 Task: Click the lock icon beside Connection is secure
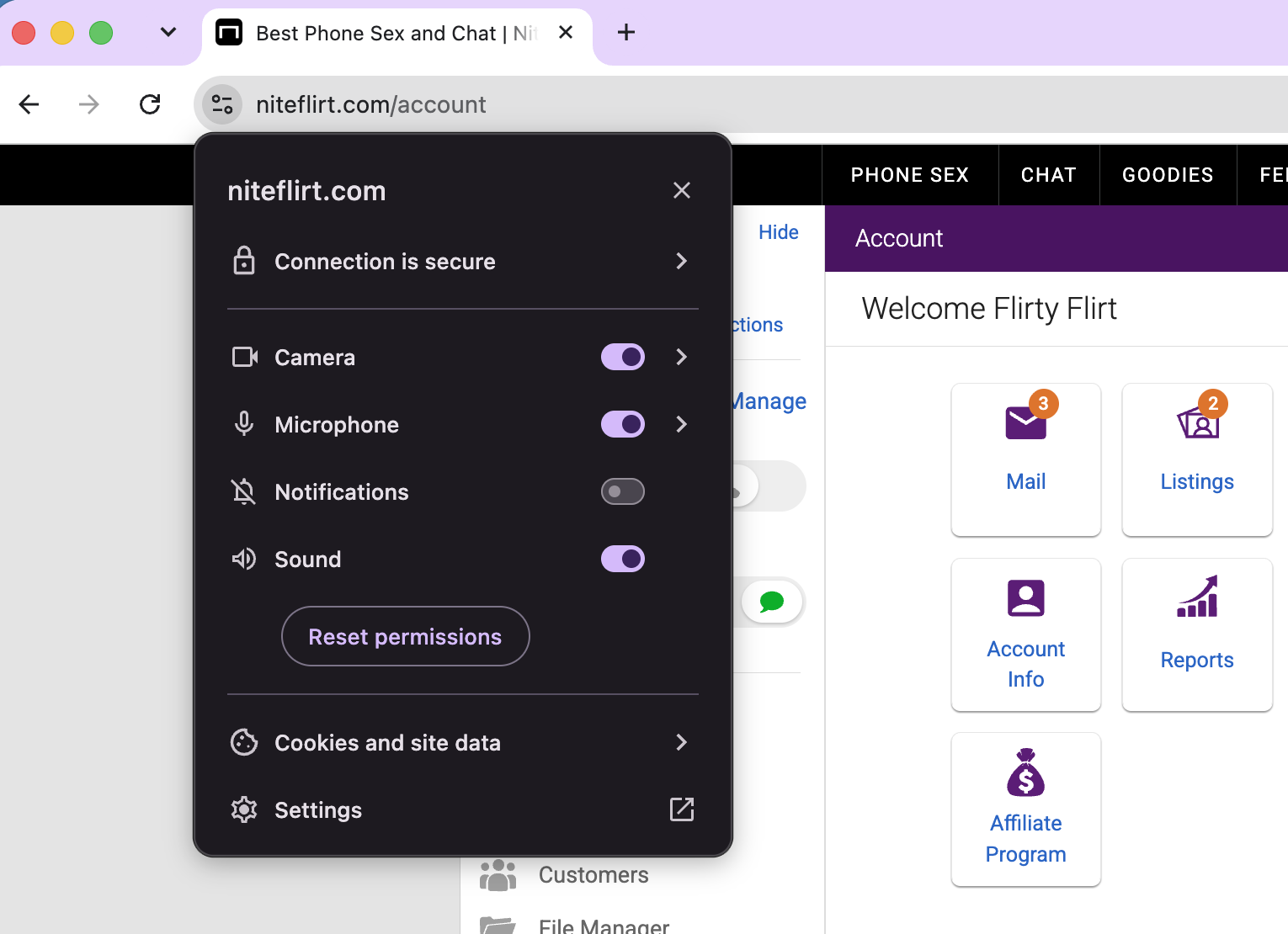tap(244, 261)
